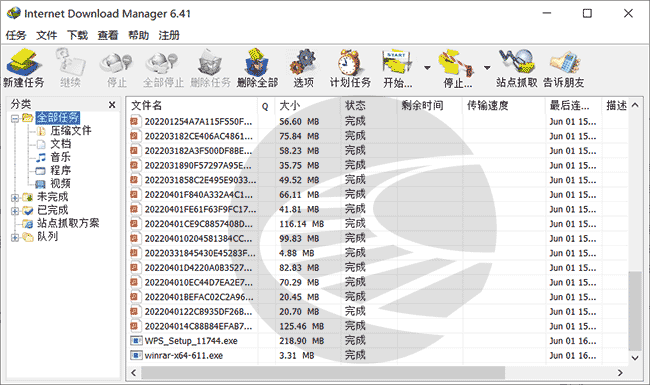Screen dimensions: 650x385
Task: Click the 116.14 MB size cell
Action: pos(301,224)
